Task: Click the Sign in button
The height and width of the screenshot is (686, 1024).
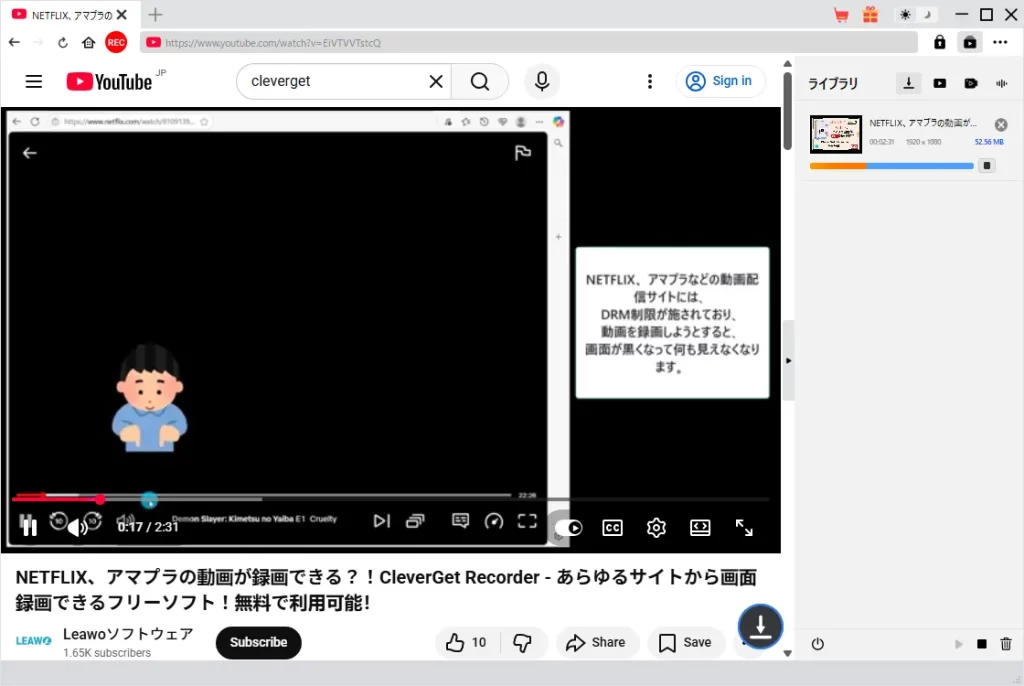Action: [x=721, y=82]
